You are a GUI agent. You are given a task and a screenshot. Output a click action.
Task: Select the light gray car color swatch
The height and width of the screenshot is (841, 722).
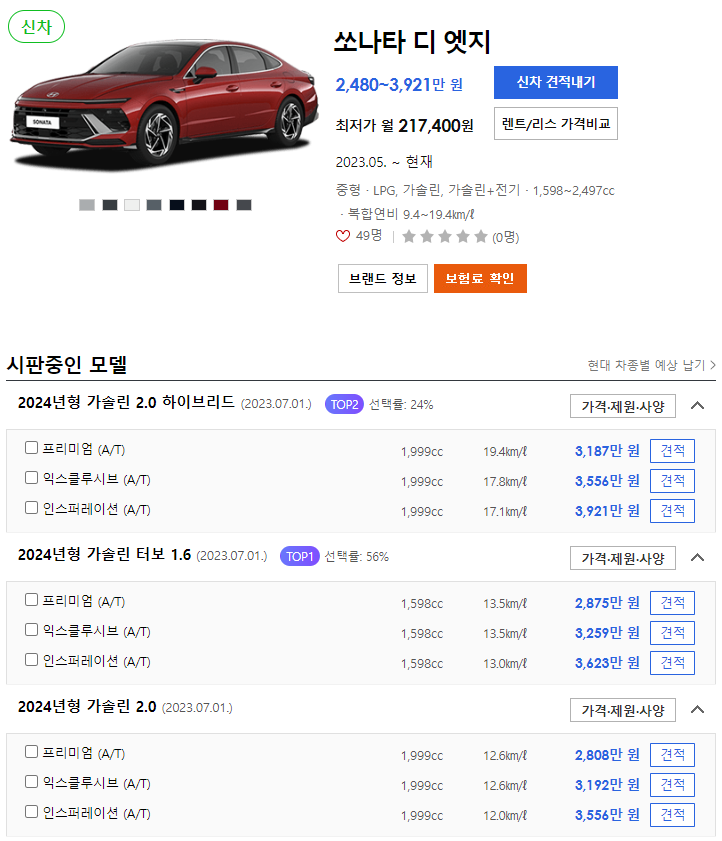(87, 205)
